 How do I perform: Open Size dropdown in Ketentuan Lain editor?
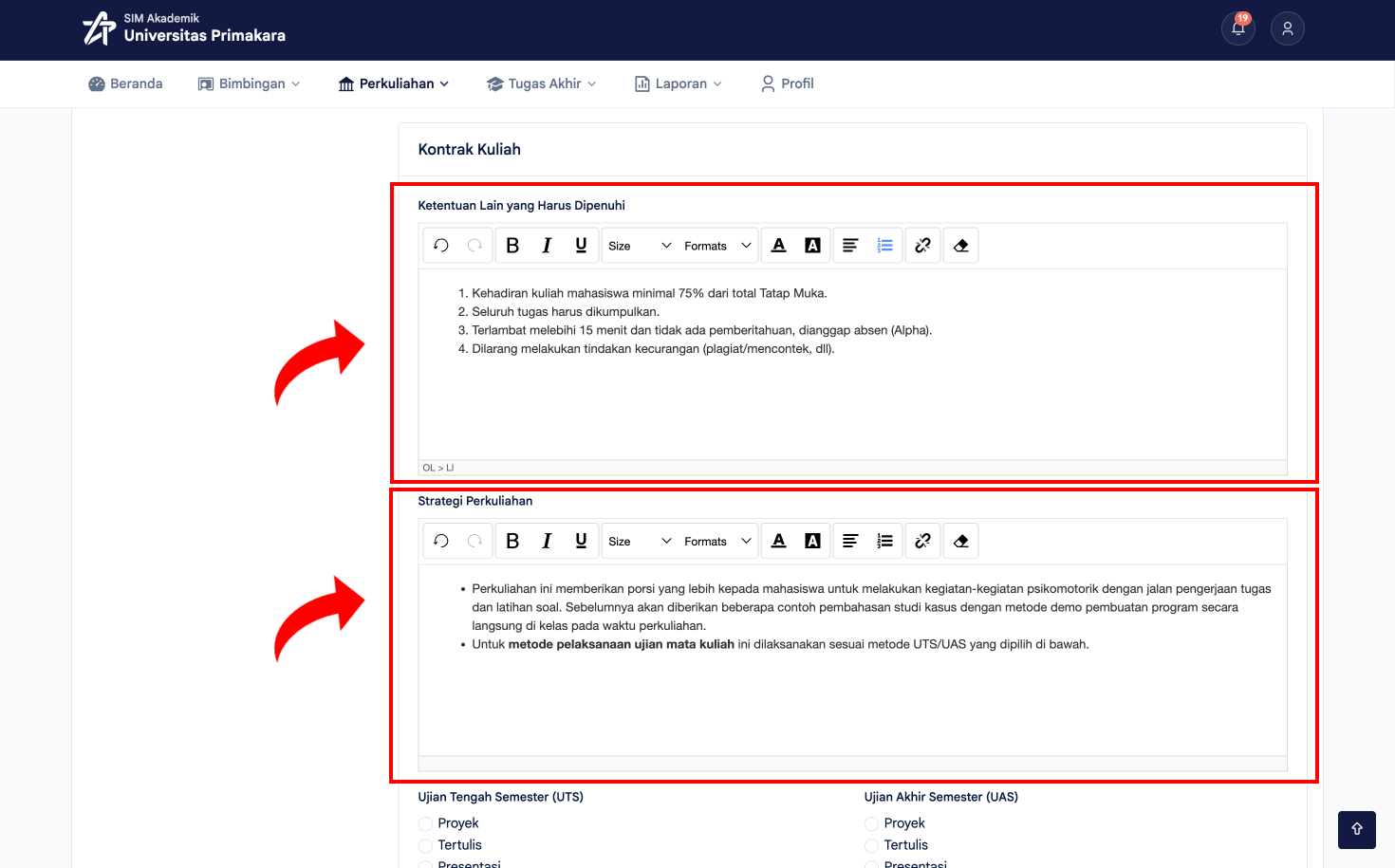click(640, 246)
